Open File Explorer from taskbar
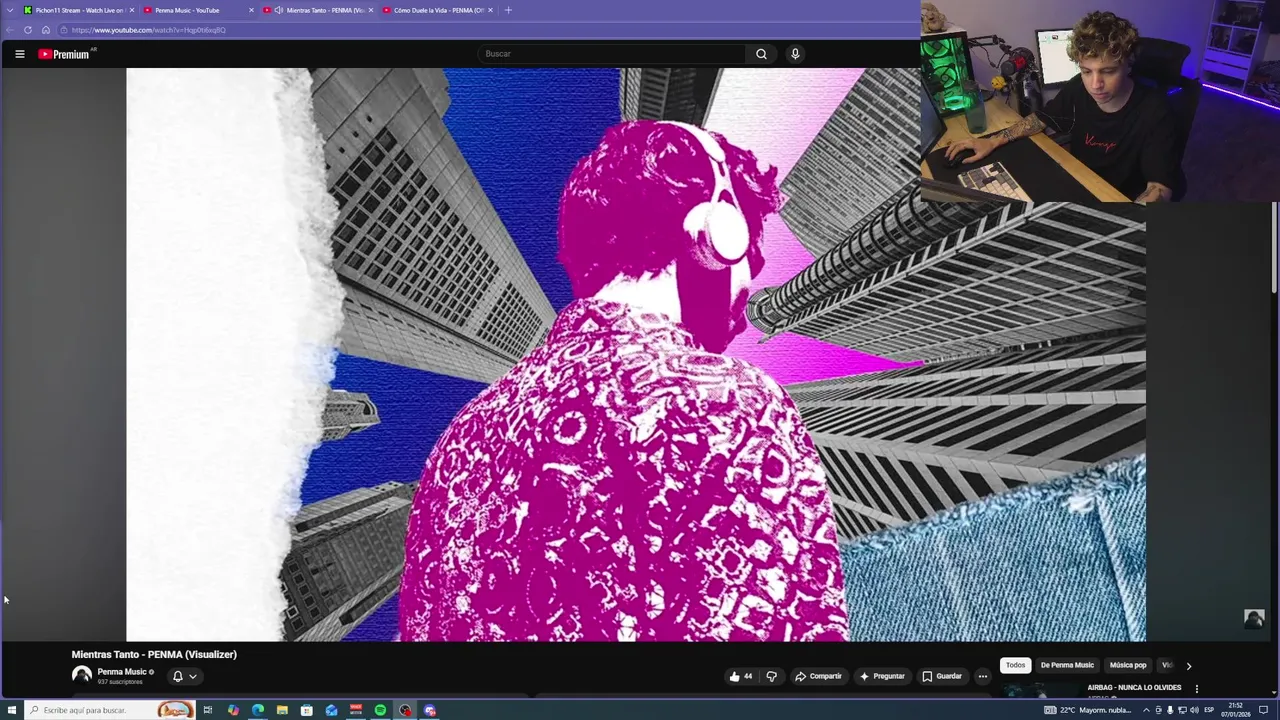This screenshot has height=720, width=1280. (282, 710)
